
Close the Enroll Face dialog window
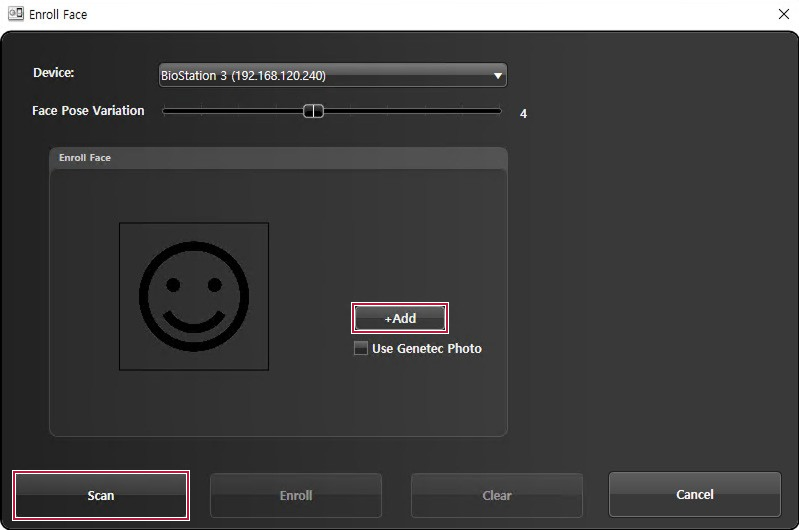click(783, 14)
